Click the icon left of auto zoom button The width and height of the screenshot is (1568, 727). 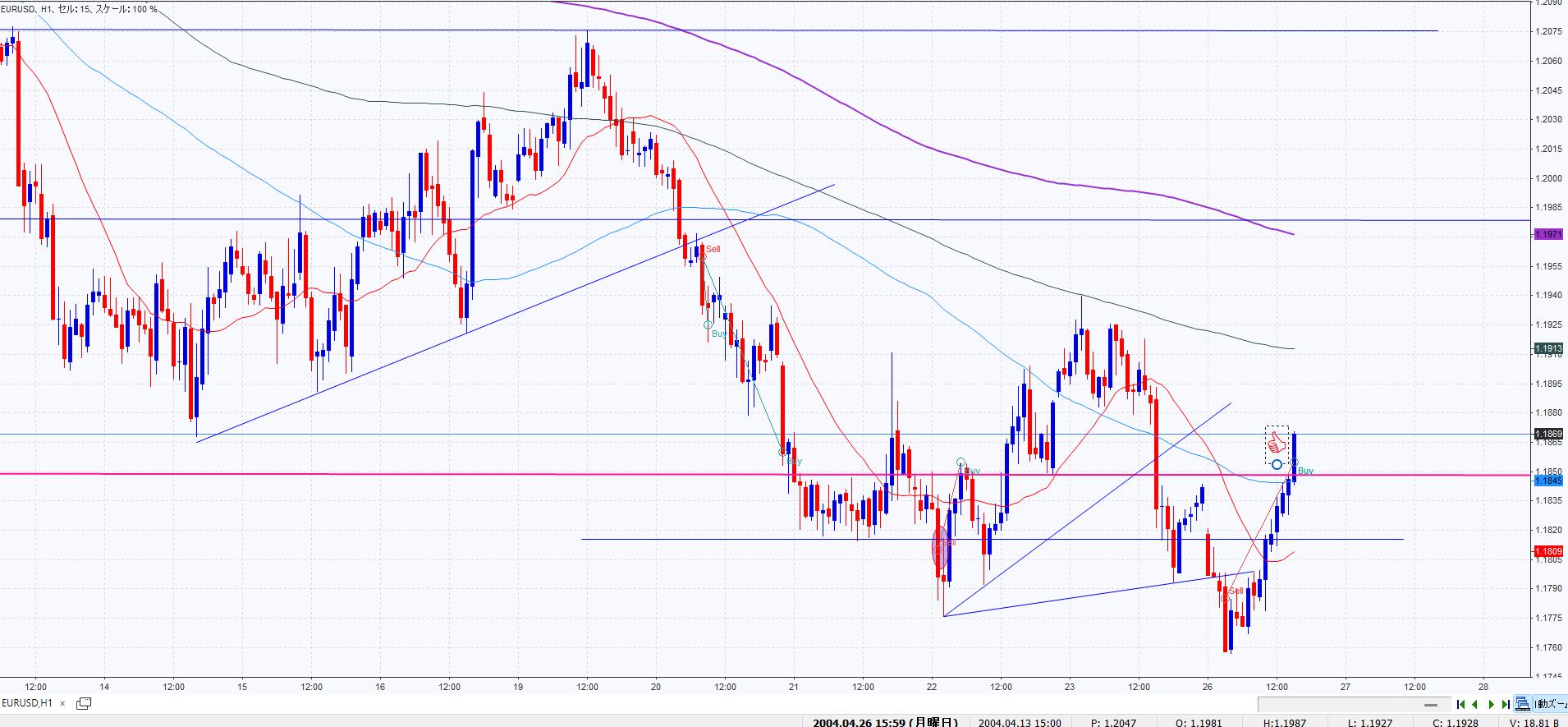point(1523,704)
